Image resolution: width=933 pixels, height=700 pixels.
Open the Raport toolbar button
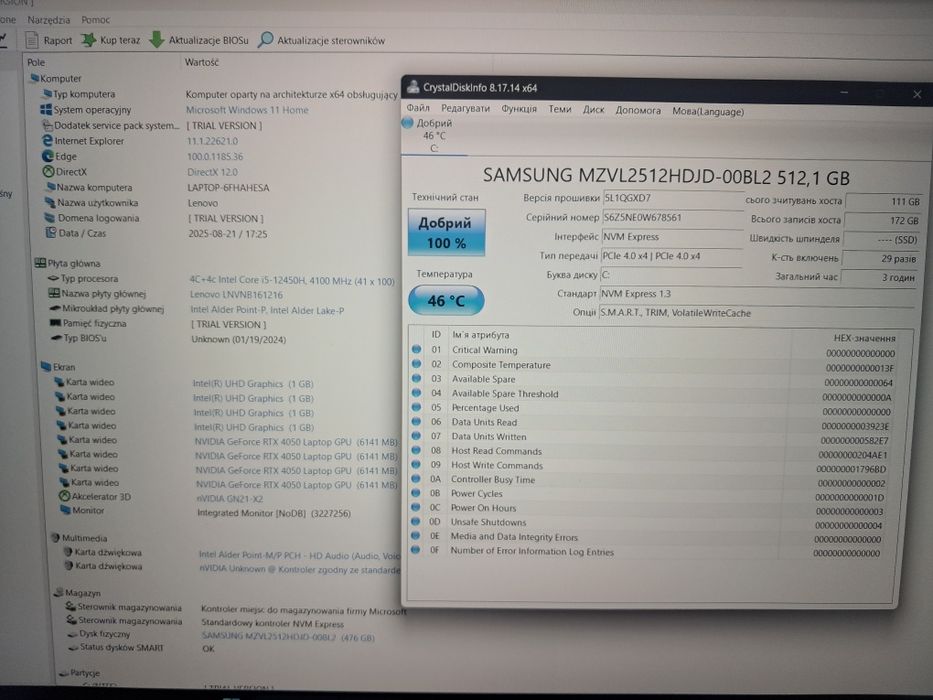click(x=49, y=40)
